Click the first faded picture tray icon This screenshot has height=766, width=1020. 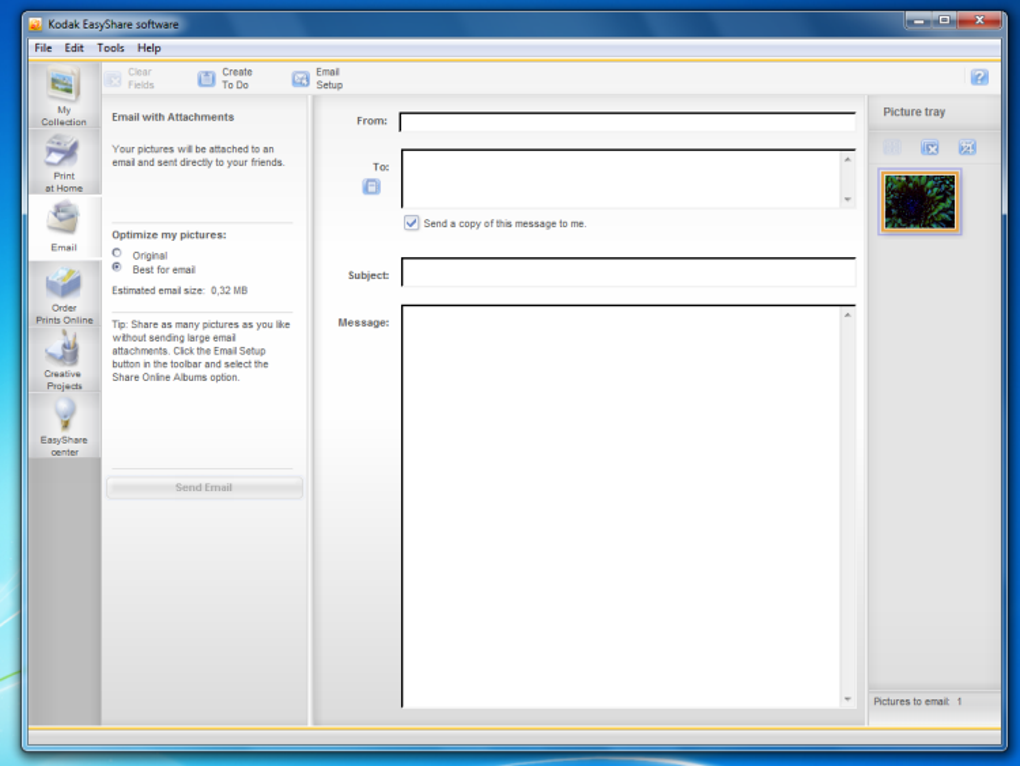click(x=892, y=148)
